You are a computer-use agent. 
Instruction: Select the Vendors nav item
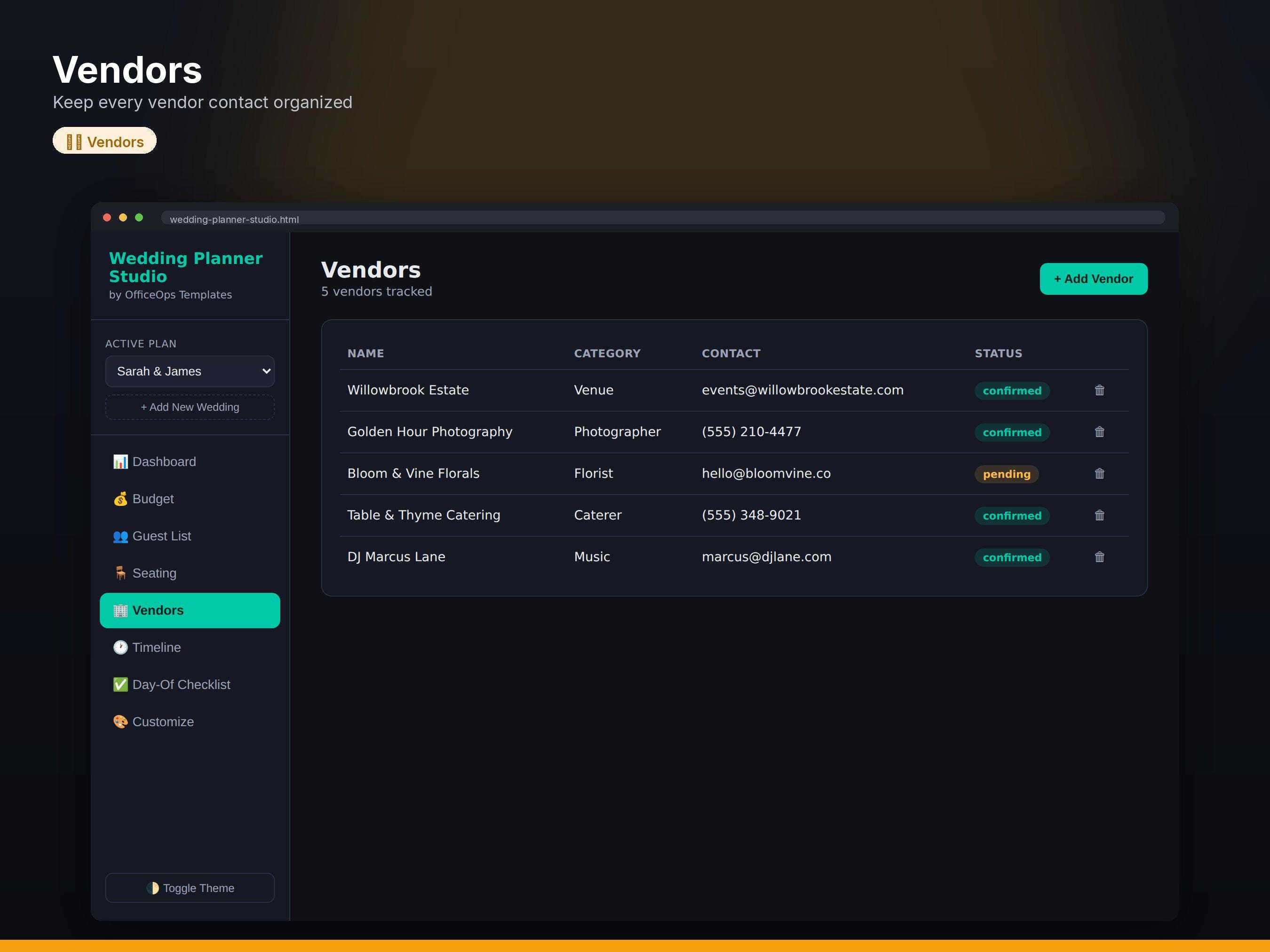pyautogui.click(x=190, y=611)
